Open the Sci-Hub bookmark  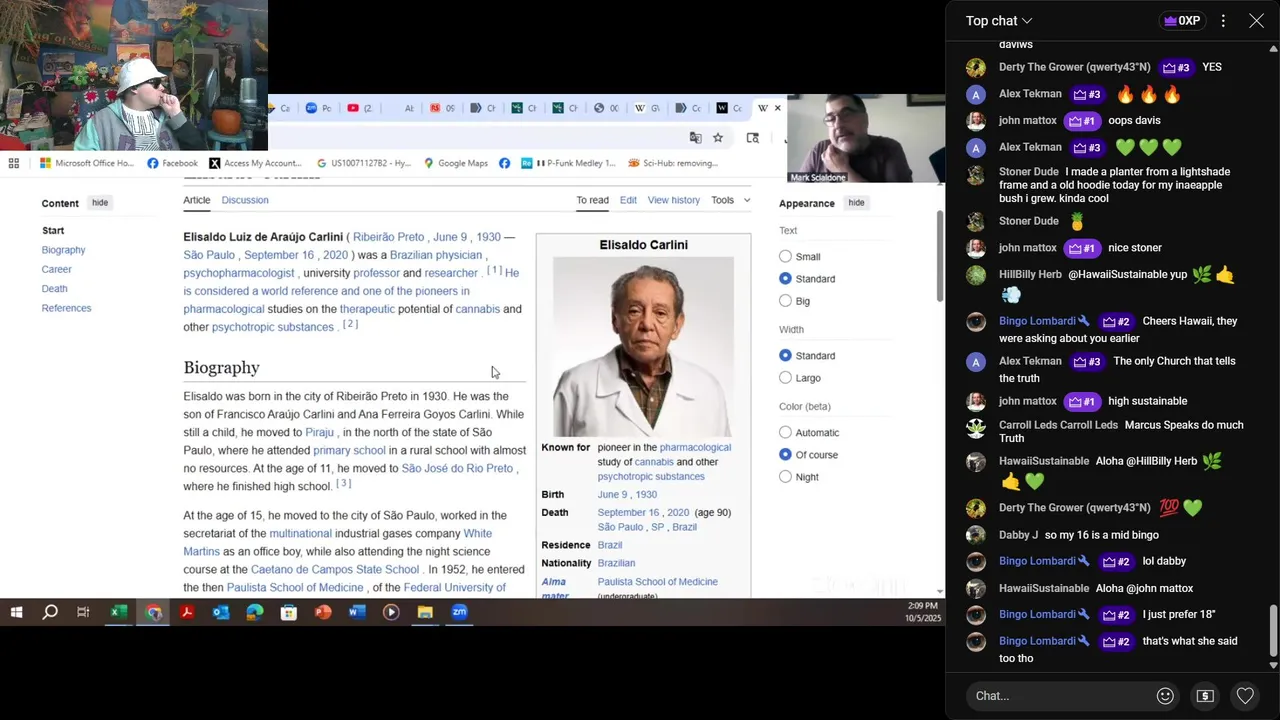click(673, 163)
